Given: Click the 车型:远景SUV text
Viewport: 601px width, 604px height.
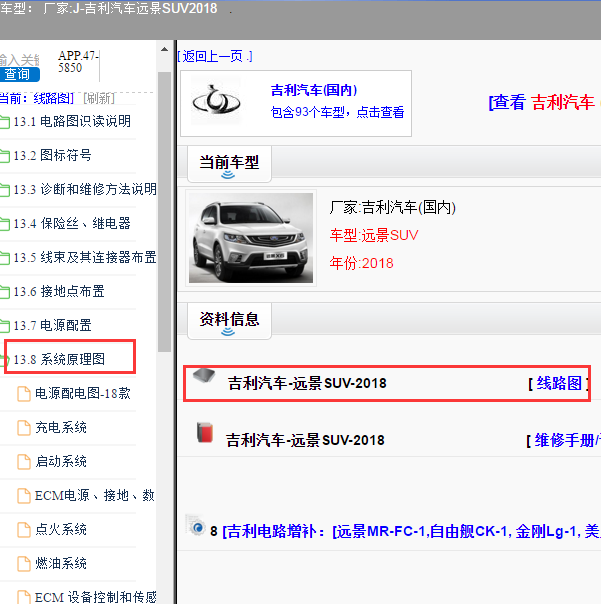Looking at the screenshot, I should click(x=374, y=235).
